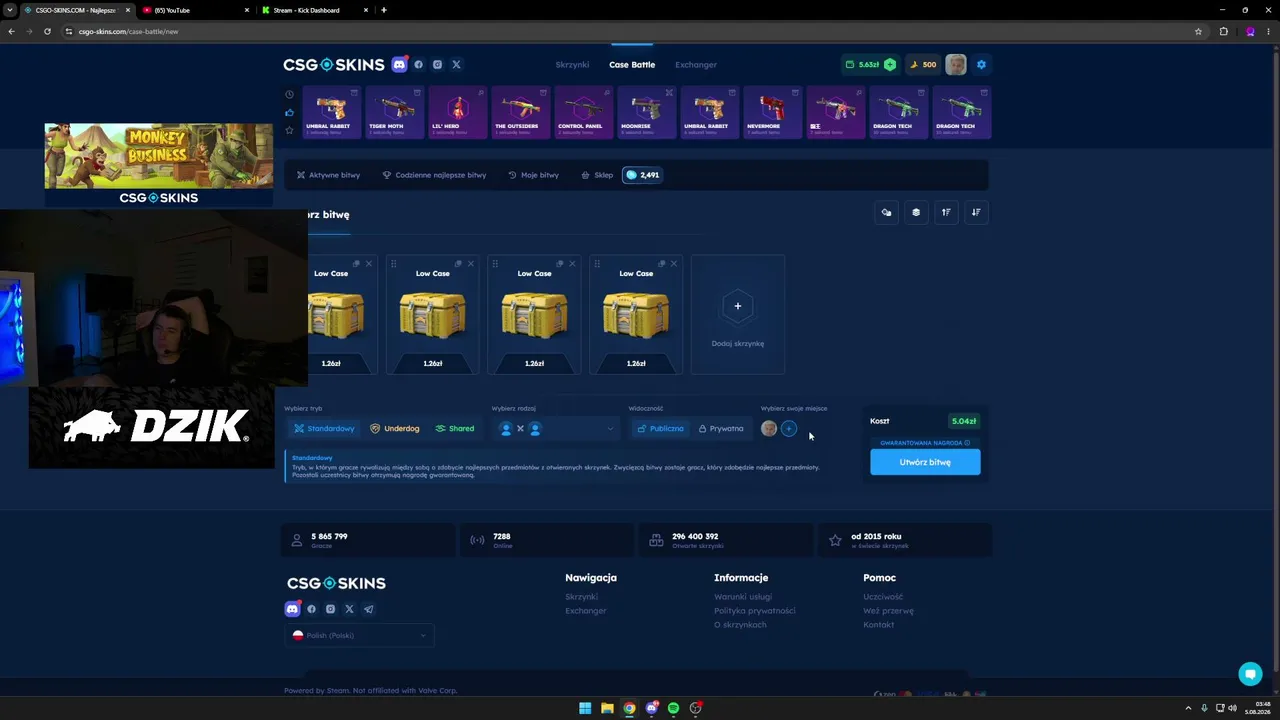This screenshot has width=1280, height=720.
Task: Click the 2,491 gems balance
Action: point(642,175)
